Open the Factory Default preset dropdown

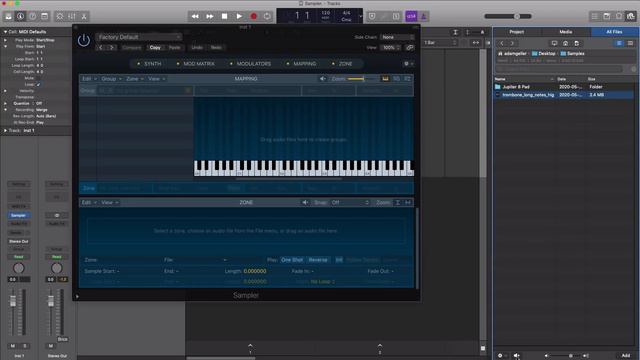[x=138, y=37]
